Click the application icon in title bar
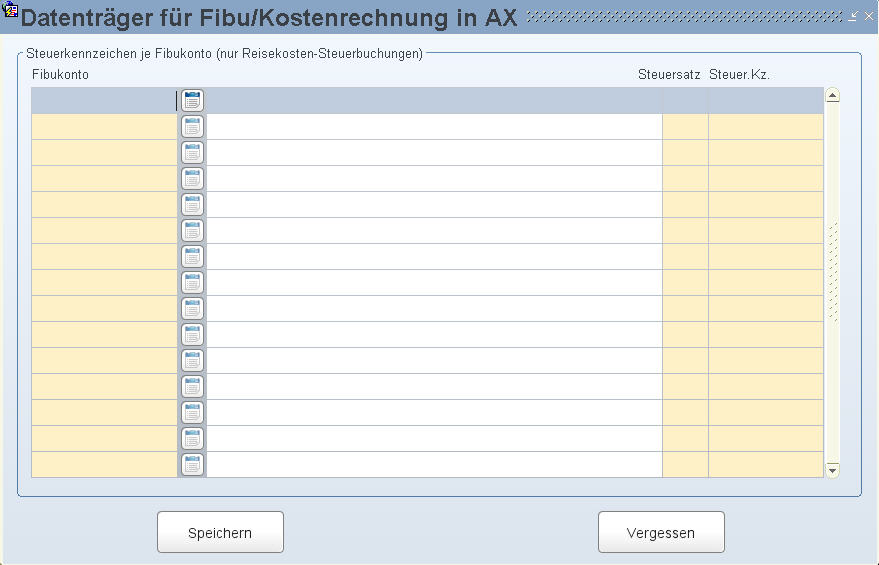This screenshot has width=879, height=565. (10, 8)
